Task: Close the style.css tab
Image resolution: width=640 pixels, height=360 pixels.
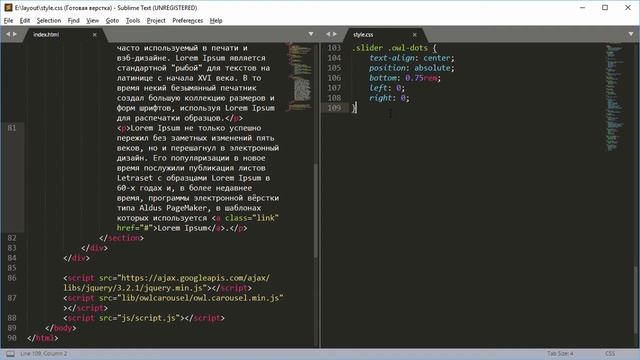Action: 415,35
